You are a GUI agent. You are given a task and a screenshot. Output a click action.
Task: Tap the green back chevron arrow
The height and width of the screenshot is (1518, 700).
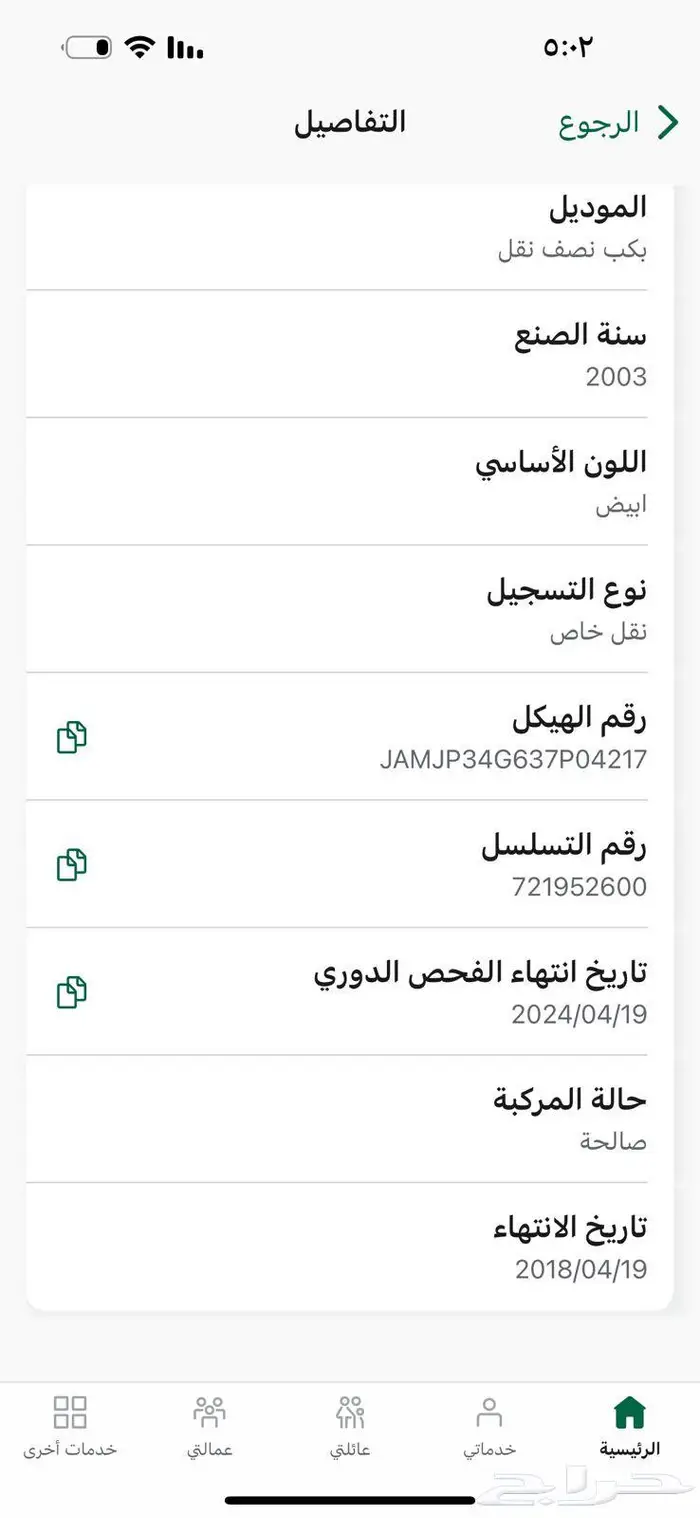(x=667, y=123)
